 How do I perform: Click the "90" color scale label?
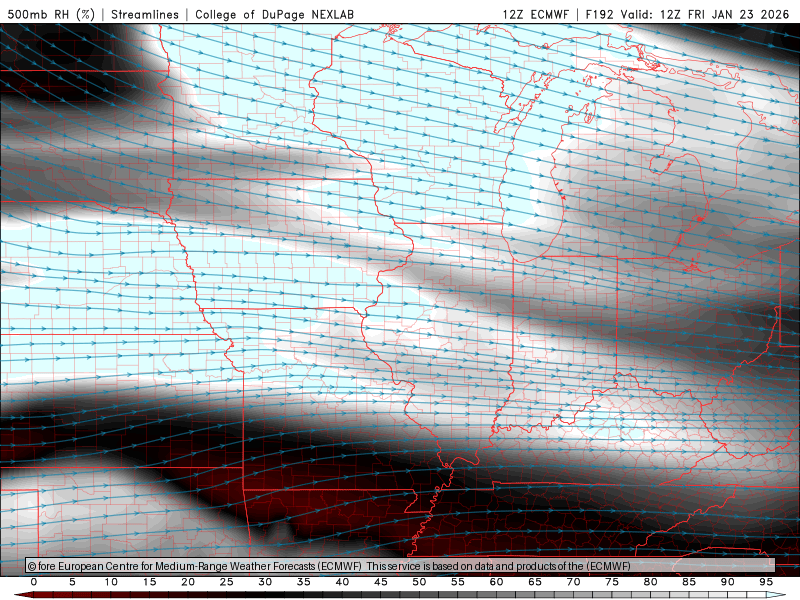[728, 582]
